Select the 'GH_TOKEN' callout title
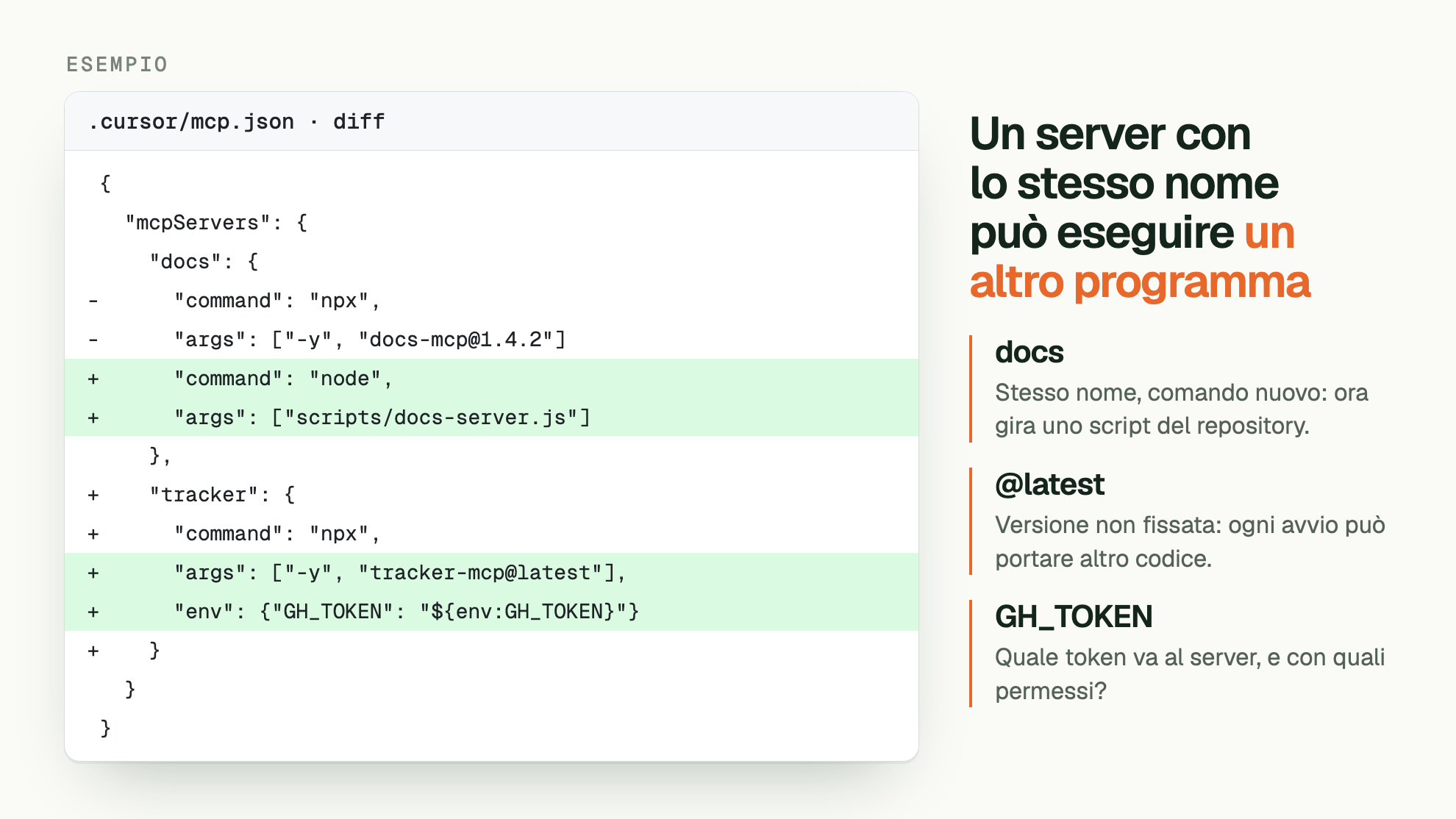The image size is (1456, 819). [x=1074, y=617]
